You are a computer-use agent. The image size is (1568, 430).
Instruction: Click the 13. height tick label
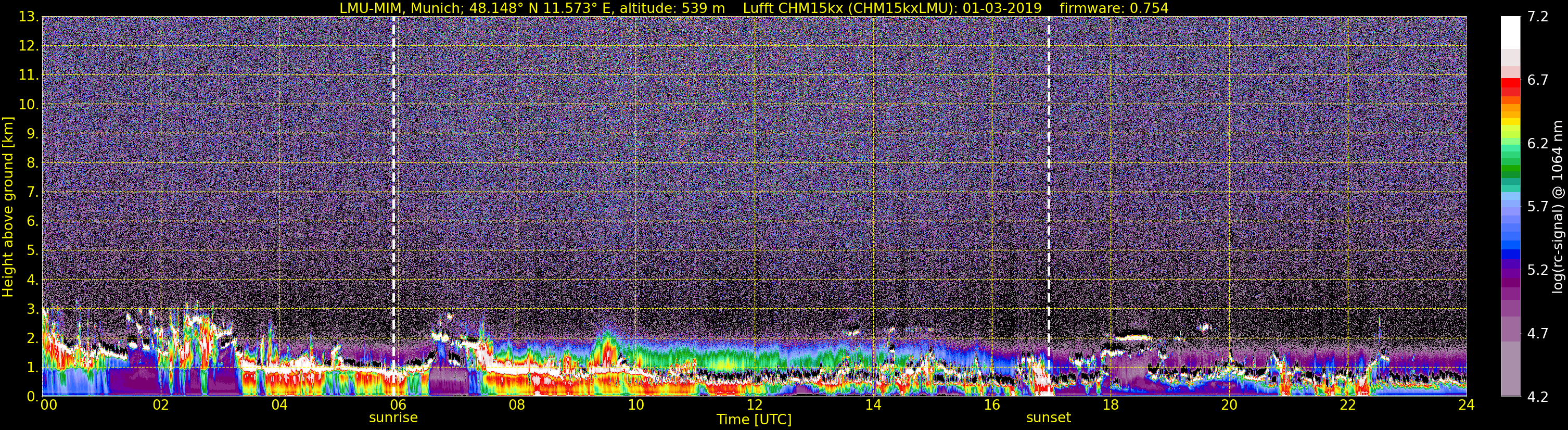[28, 17]
